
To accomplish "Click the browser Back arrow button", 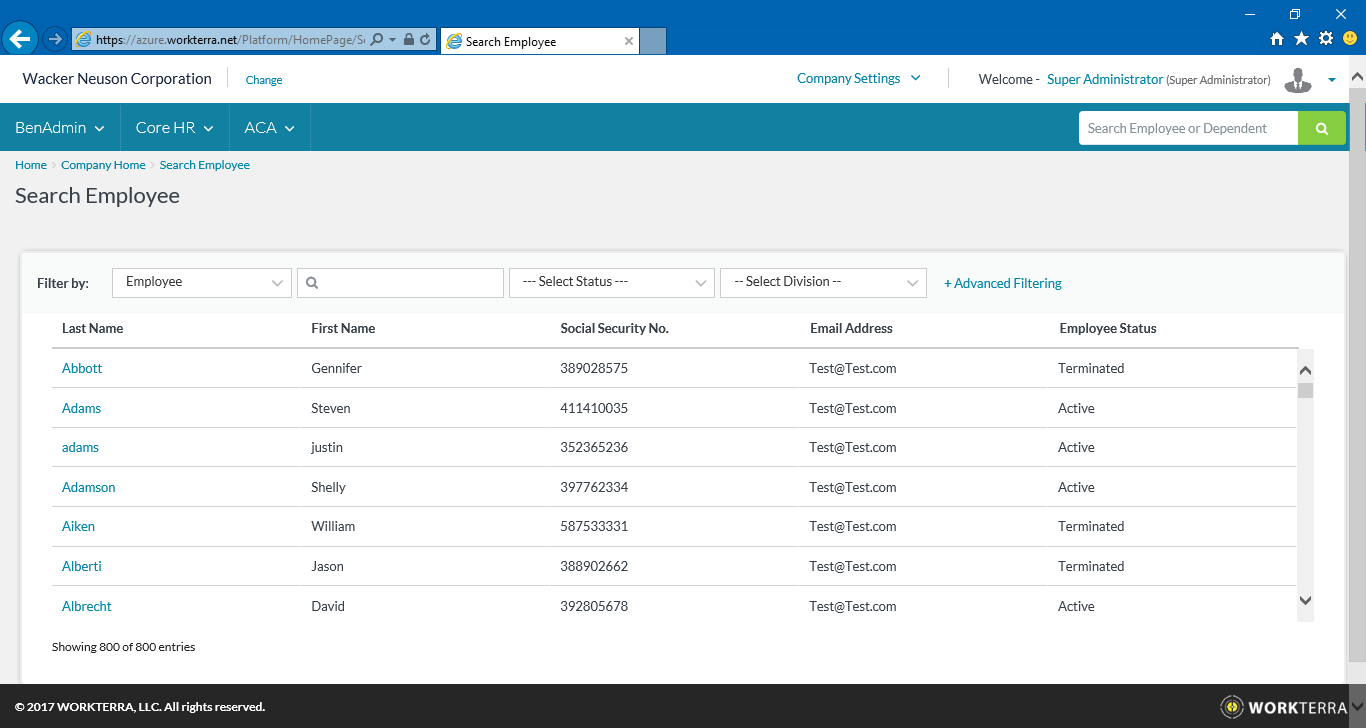I will pos(20,39).
